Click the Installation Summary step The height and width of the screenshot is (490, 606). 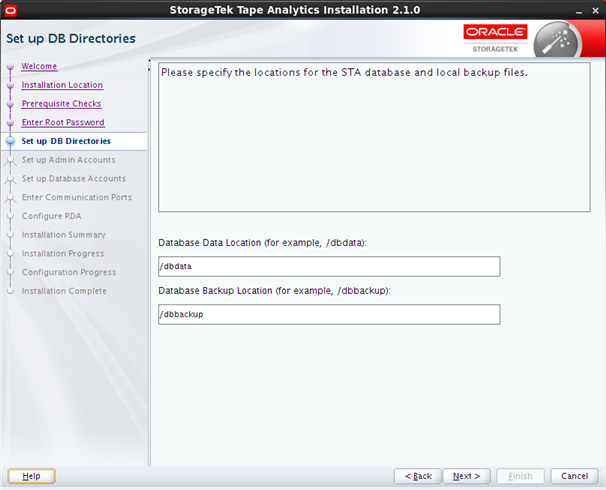click(63, 235)
